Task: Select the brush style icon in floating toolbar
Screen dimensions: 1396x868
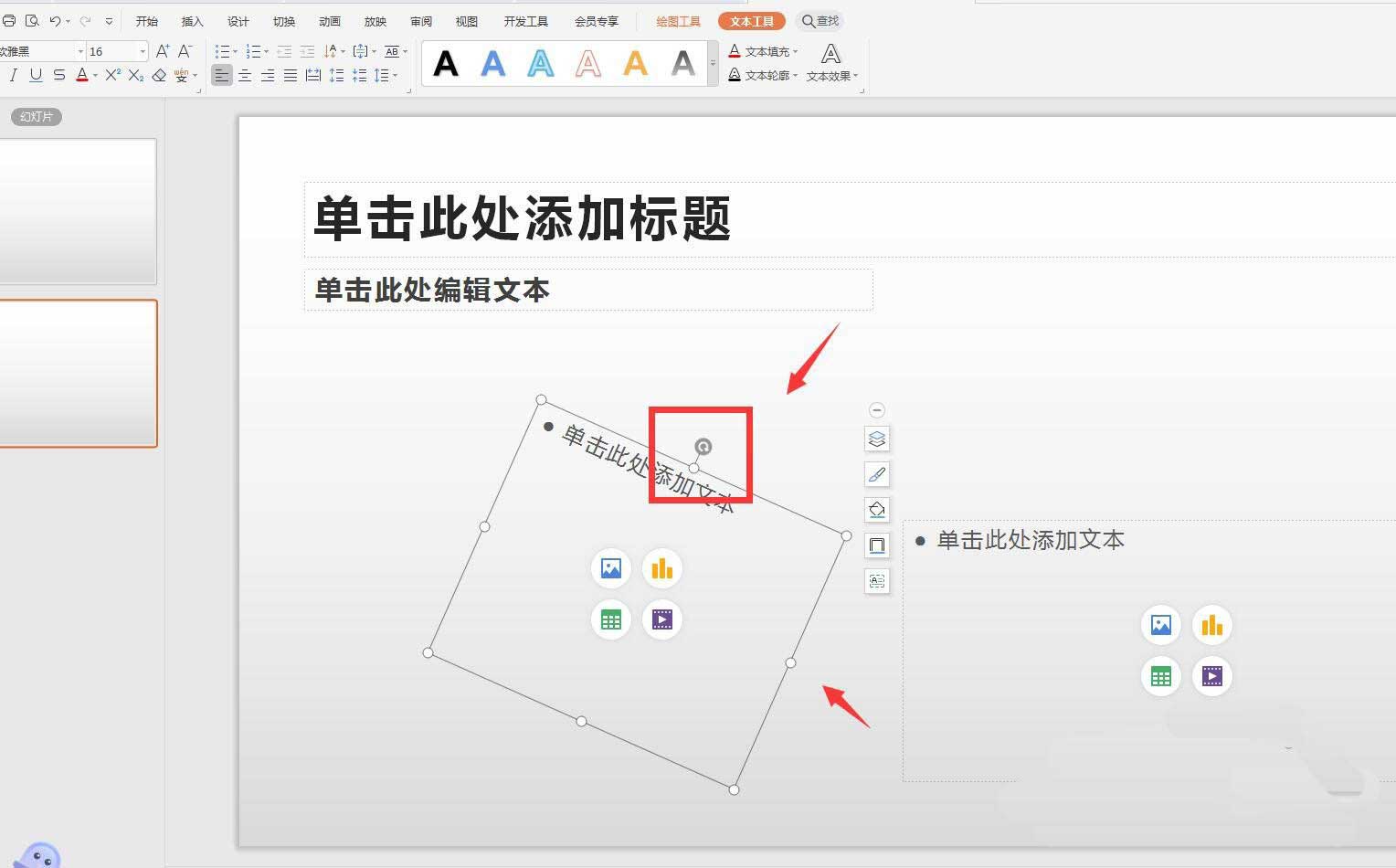Action: [x=876, y=474]
